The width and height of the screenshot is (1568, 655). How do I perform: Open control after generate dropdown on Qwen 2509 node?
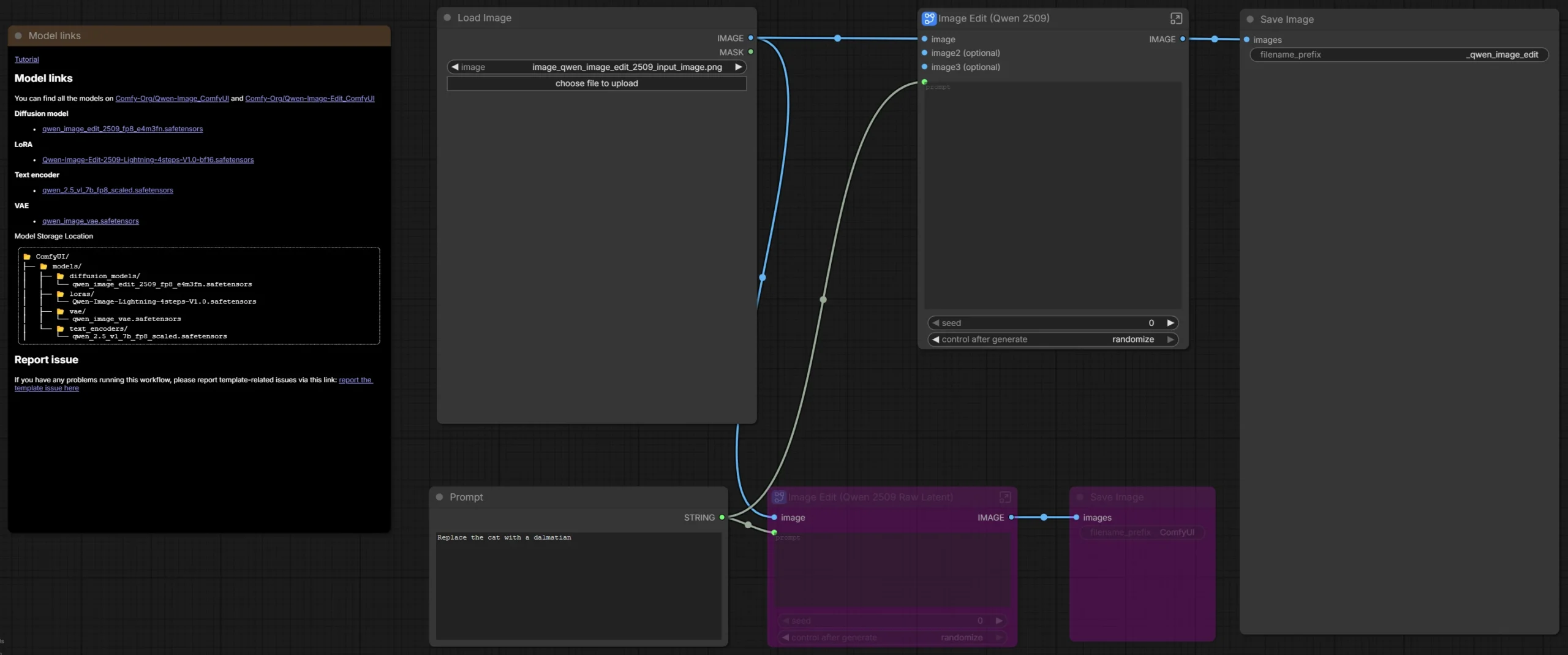point(1052,339)
